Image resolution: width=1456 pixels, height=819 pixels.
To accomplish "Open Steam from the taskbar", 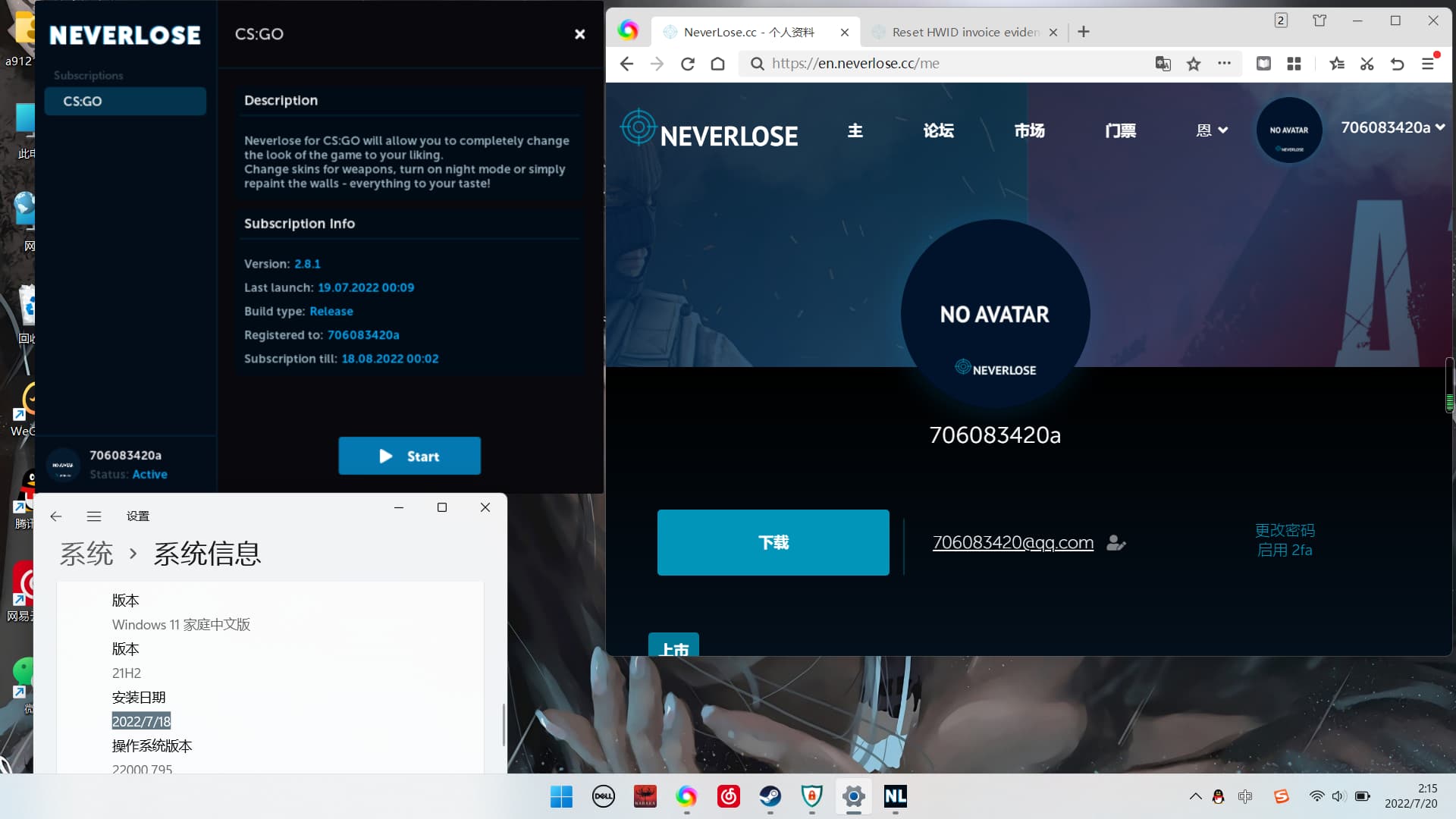I will (x=770, y=796).
